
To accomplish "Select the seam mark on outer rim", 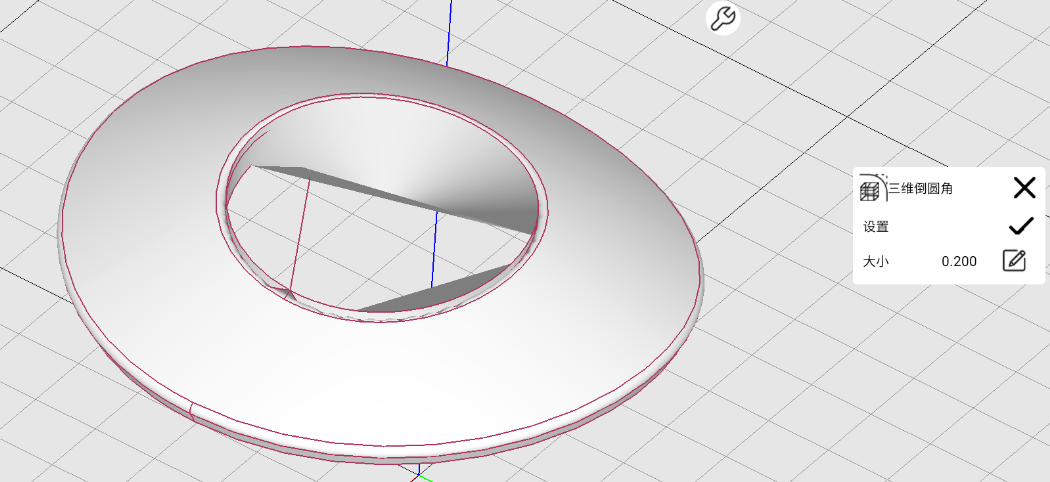I will 189,407.
